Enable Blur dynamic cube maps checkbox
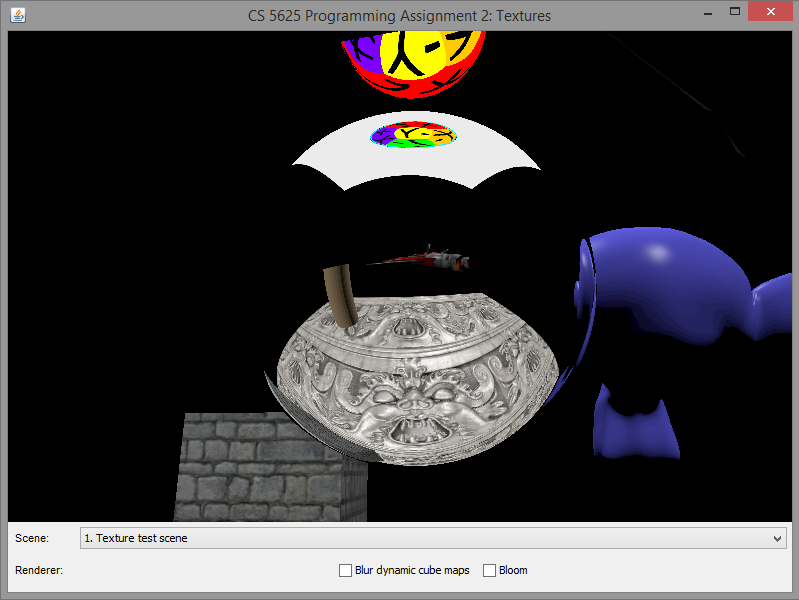This screenshot has width=799, height=600. 346,570
